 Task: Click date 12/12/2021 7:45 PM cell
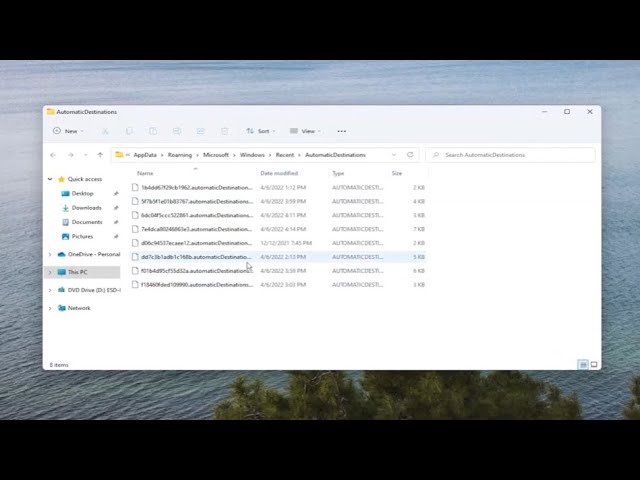tap(286, 243)
